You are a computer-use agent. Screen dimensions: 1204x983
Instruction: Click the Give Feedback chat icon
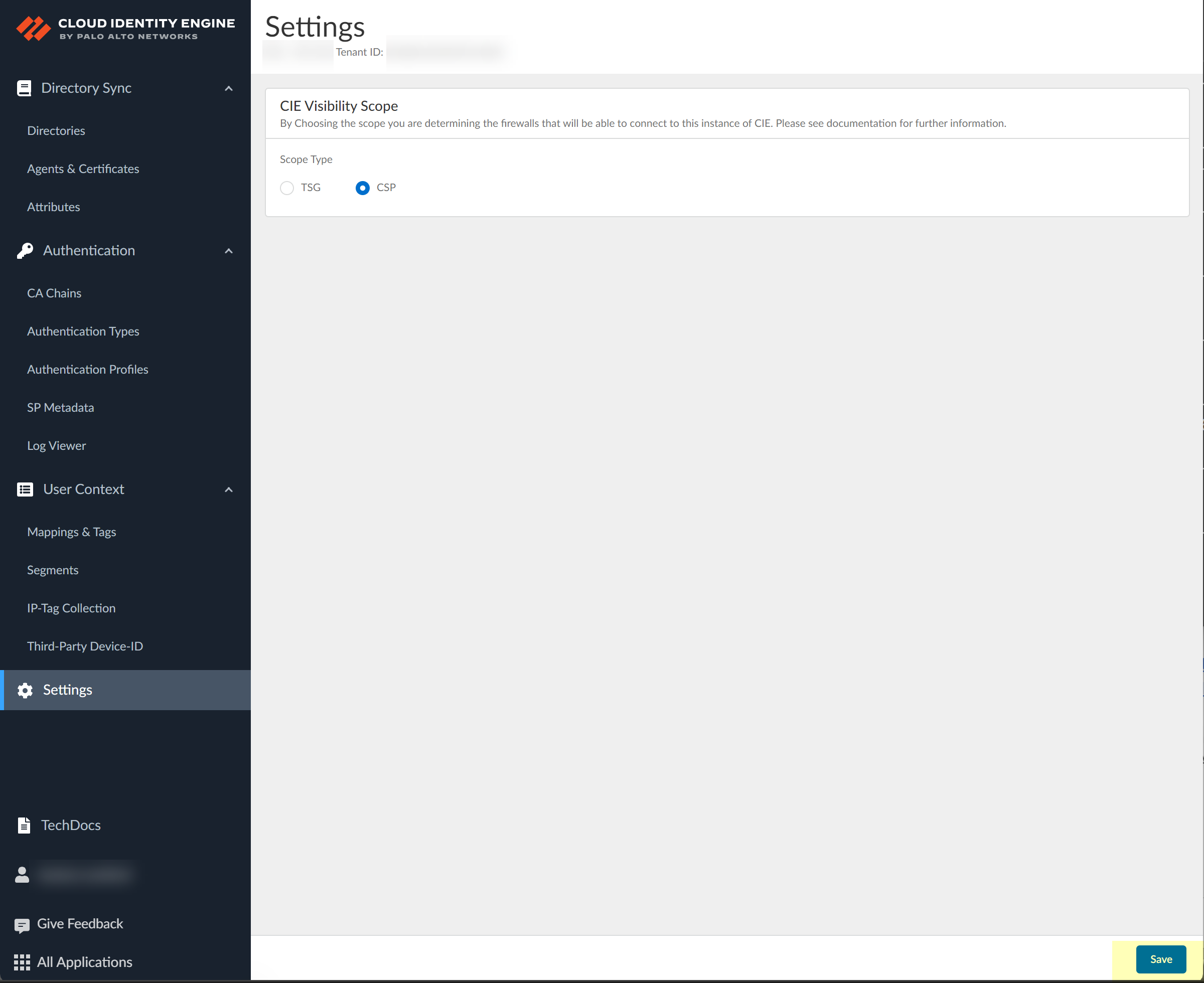[22, 925]
